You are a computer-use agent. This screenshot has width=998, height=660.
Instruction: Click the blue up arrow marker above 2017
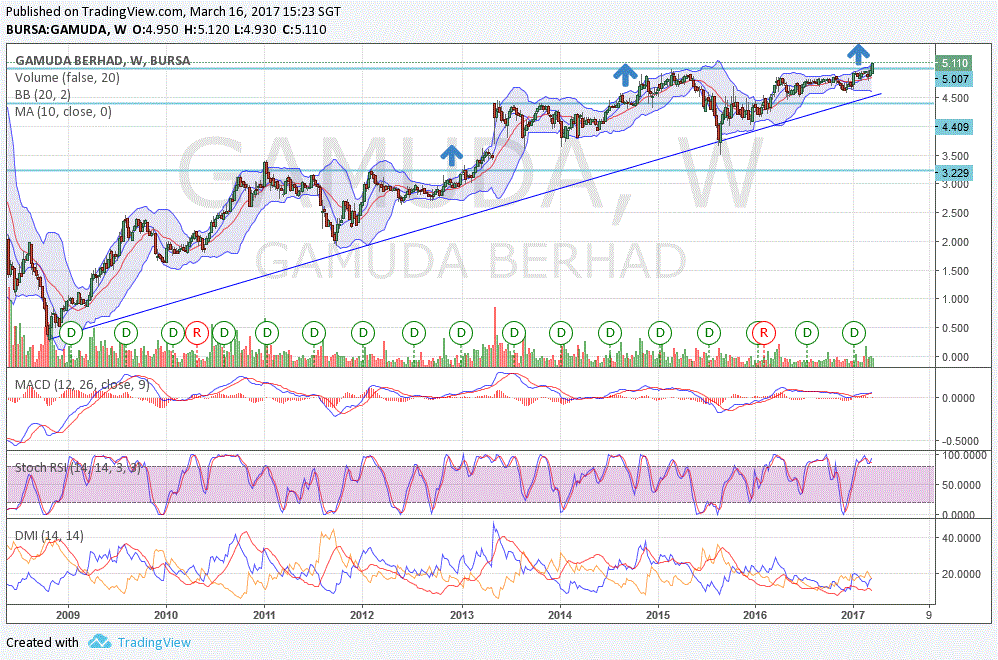pyautogui.click(x=858, y=52)
